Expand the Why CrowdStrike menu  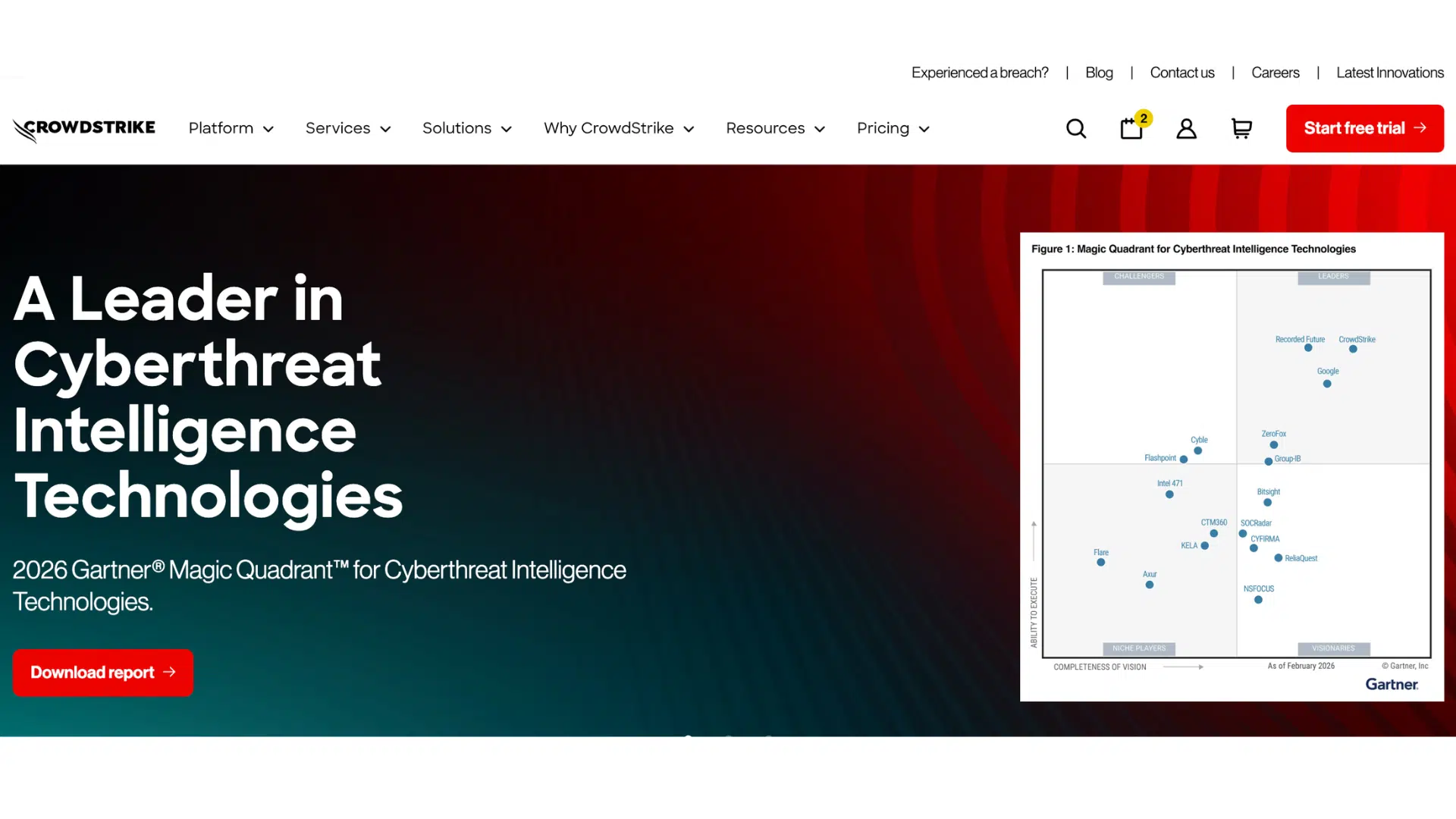[x=619, y=128]
